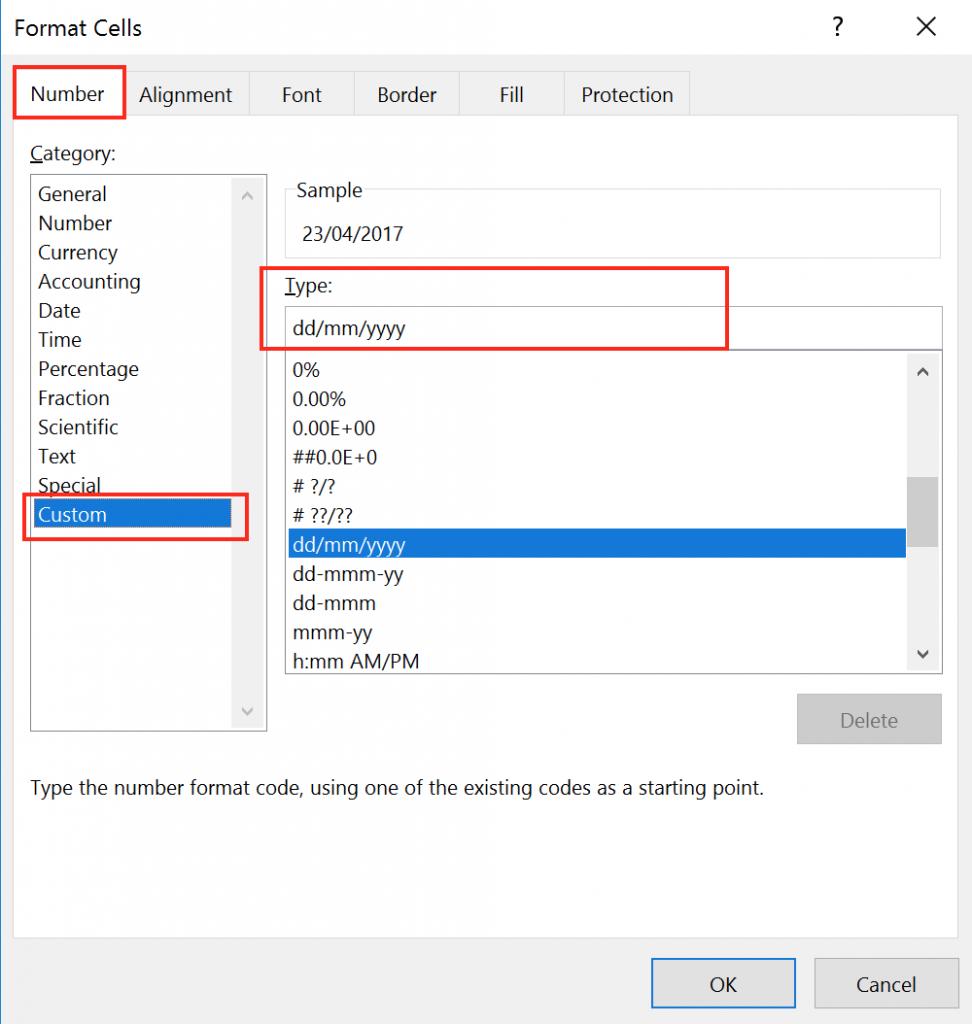Switch to the Protection tab
The height and width of the screenshot is (1024, 972).
pyautogui.click(x=627, y=94)
